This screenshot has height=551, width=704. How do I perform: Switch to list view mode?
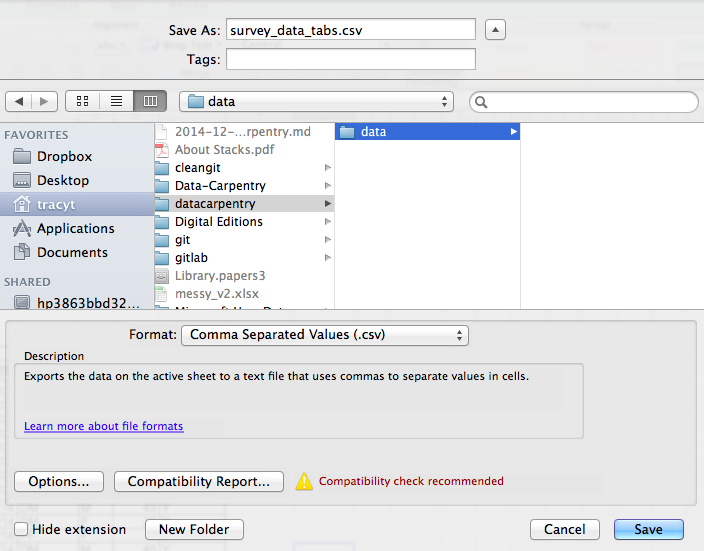coord(116,101)
